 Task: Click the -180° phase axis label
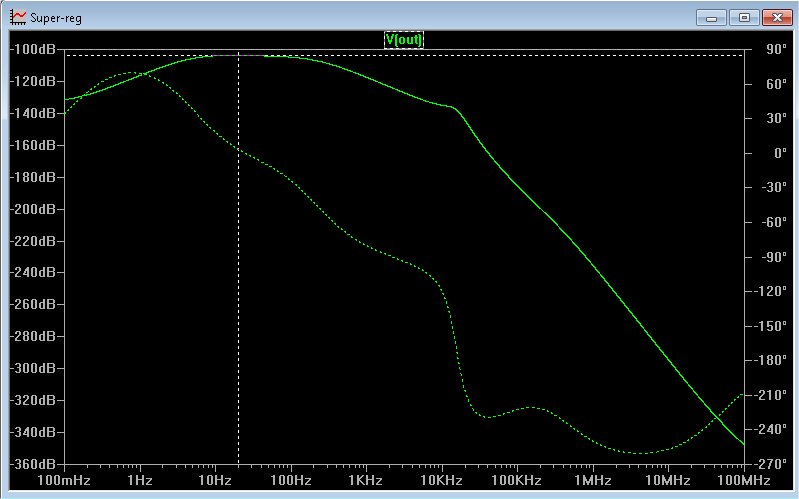click(x=770, y=360)
